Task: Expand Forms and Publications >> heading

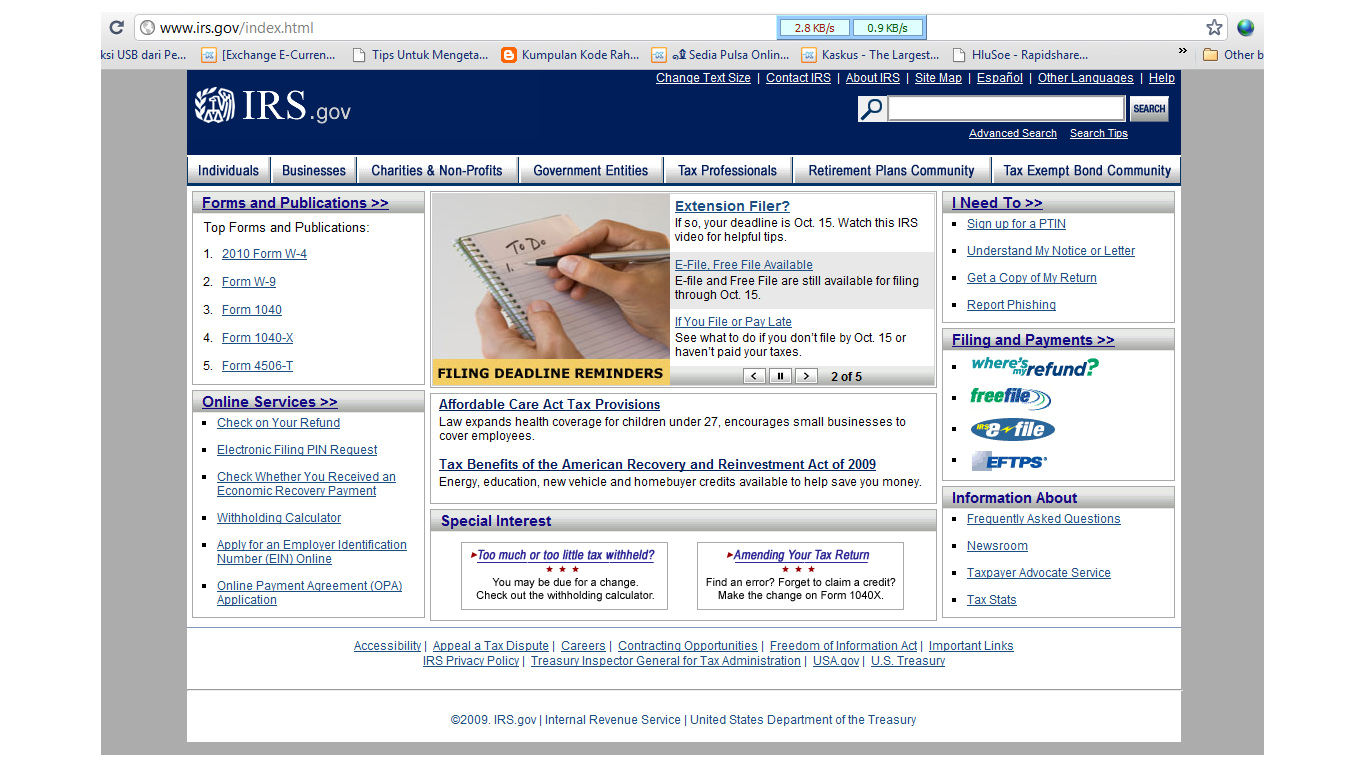Action: pos(295,203)
